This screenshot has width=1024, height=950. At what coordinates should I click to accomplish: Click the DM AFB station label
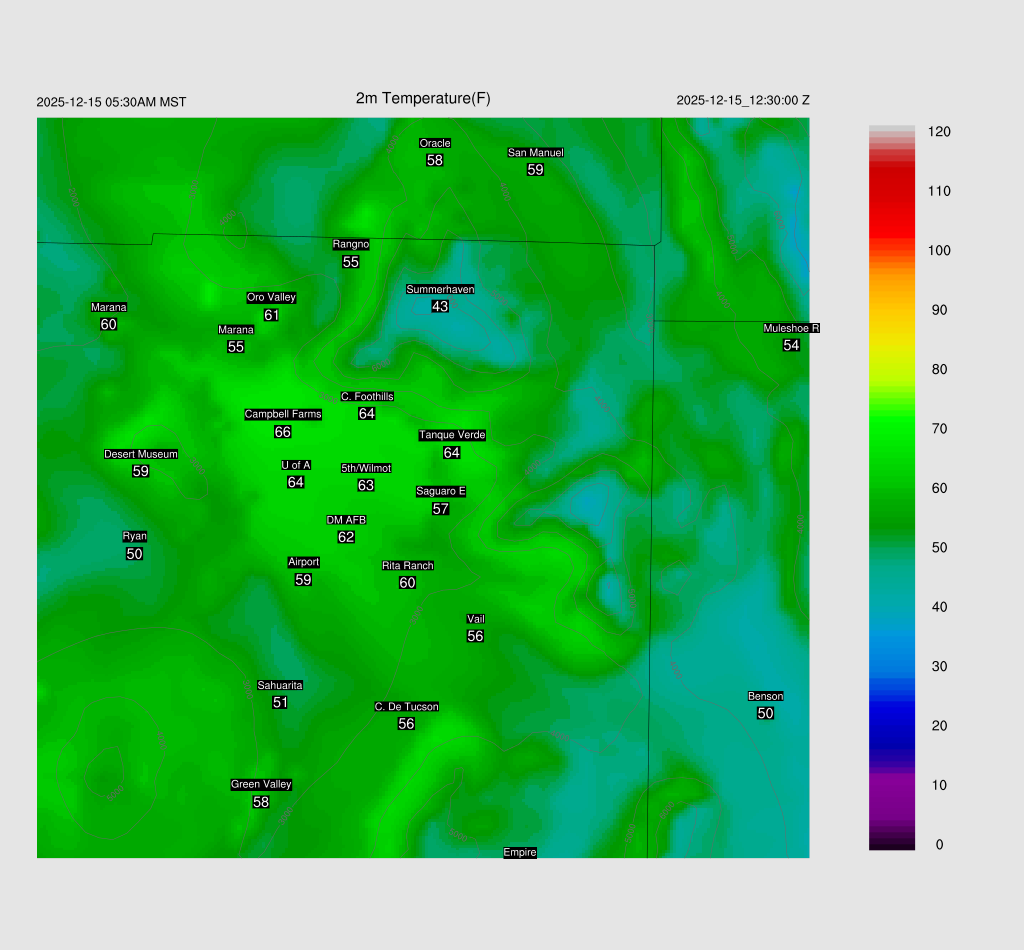coord(346,520)
